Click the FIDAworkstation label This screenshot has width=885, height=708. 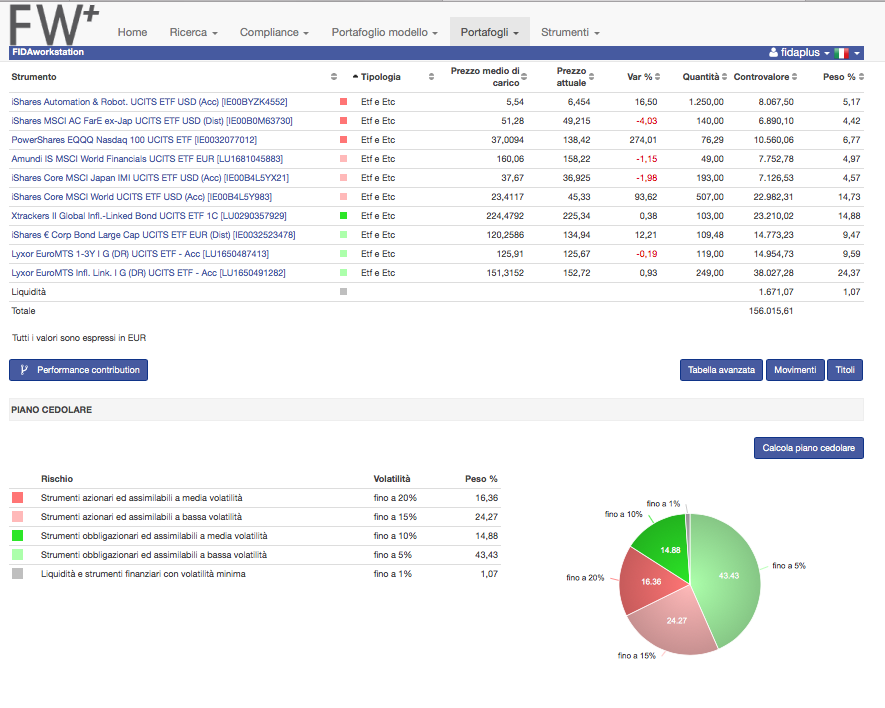(48, 52)
